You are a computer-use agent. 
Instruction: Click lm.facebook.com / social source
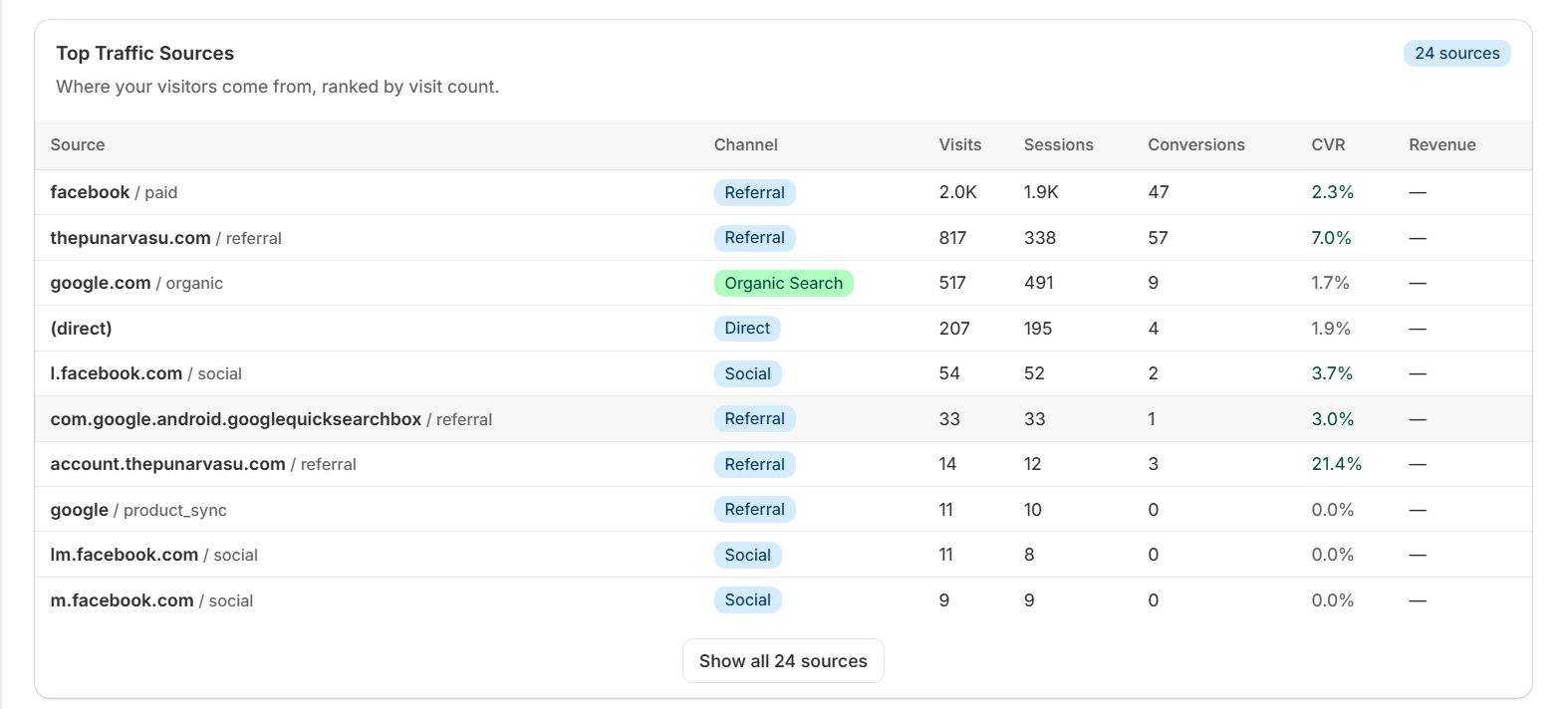[x=153, y=556]
